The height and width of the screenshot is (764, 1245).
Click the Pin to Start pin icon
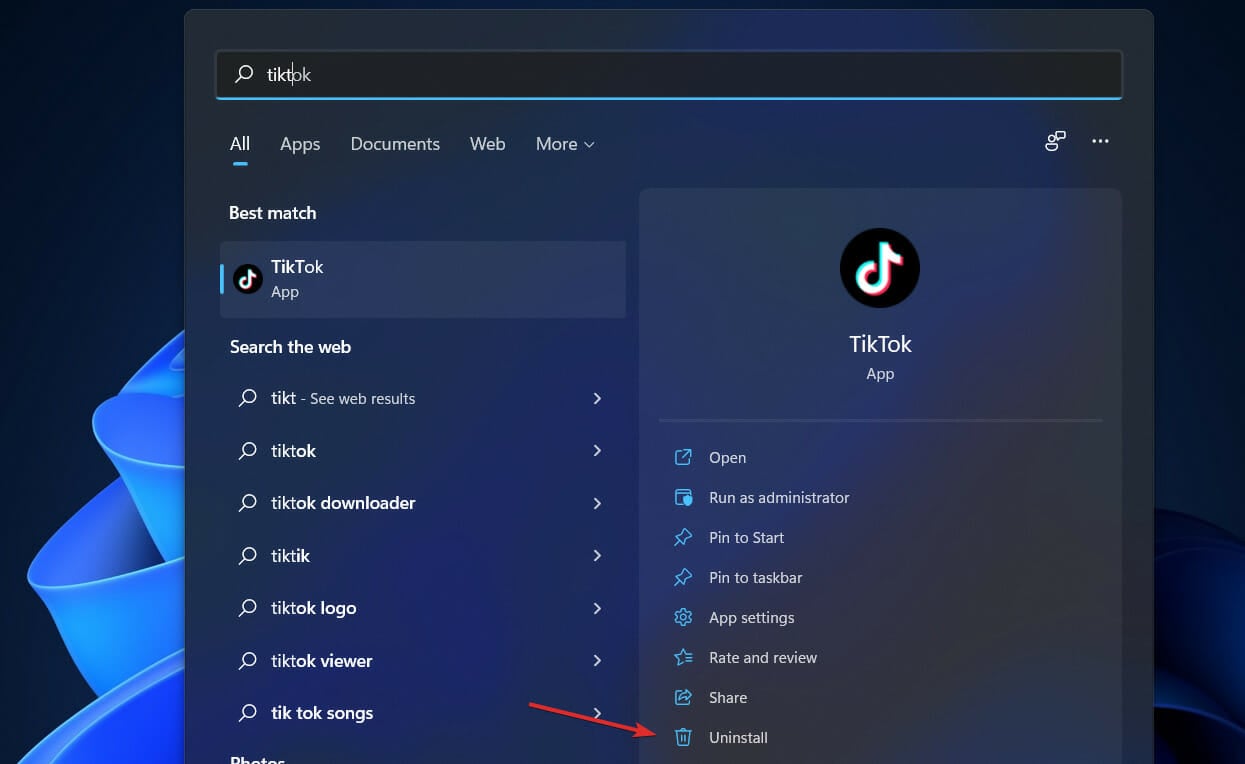(683, 537)
